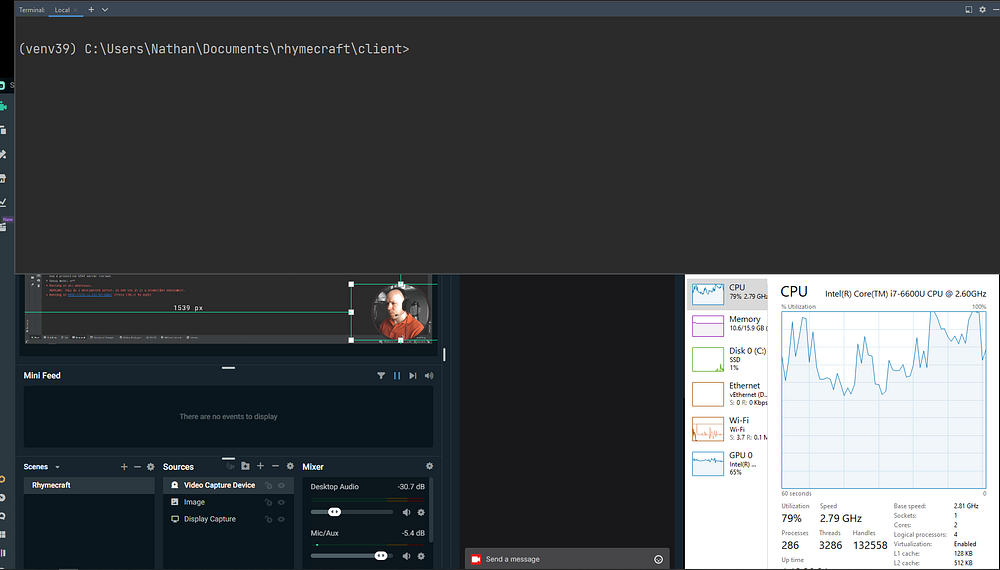
Task: Open Mixer advanced audio settings gear
Action: (x=429, y=466)
